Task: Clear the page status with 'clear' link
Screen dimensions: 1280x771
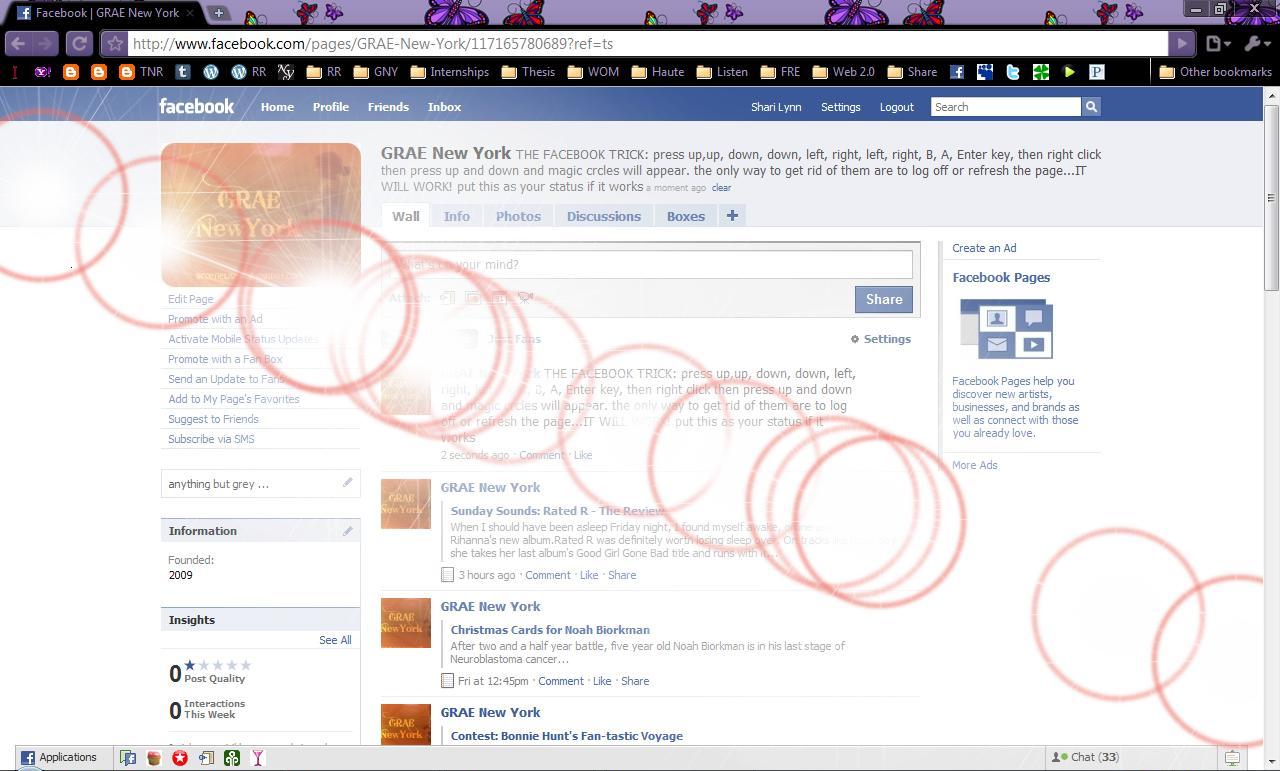Action: pos(721,188)
